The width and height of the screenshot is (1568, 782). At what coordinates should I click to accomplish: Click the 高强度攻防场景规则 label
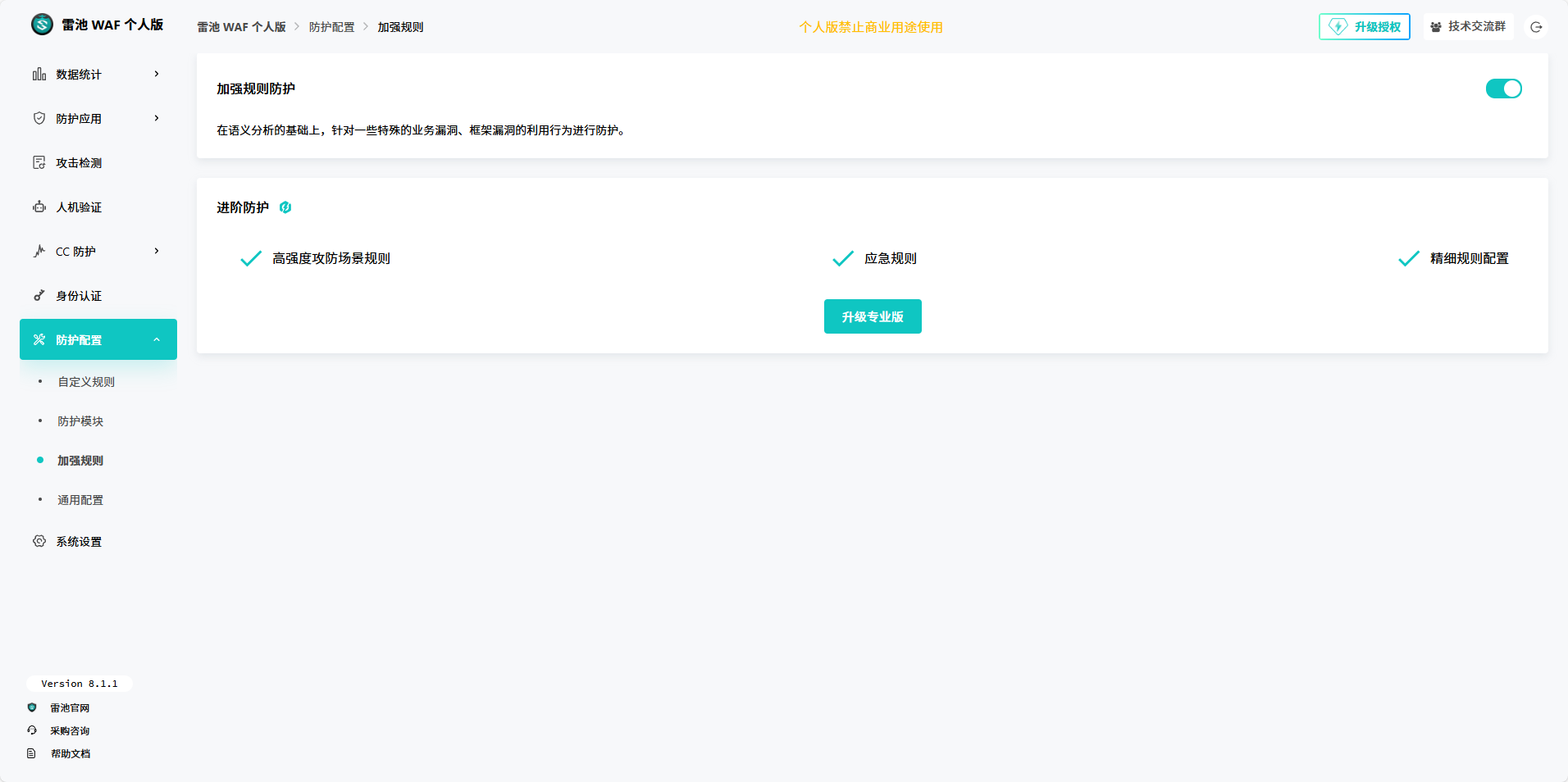[x=331, y=258]
